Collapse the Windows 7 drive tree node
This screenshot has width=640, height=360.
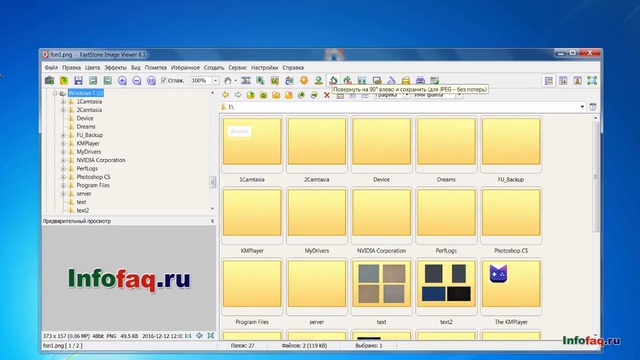(55, 93)
